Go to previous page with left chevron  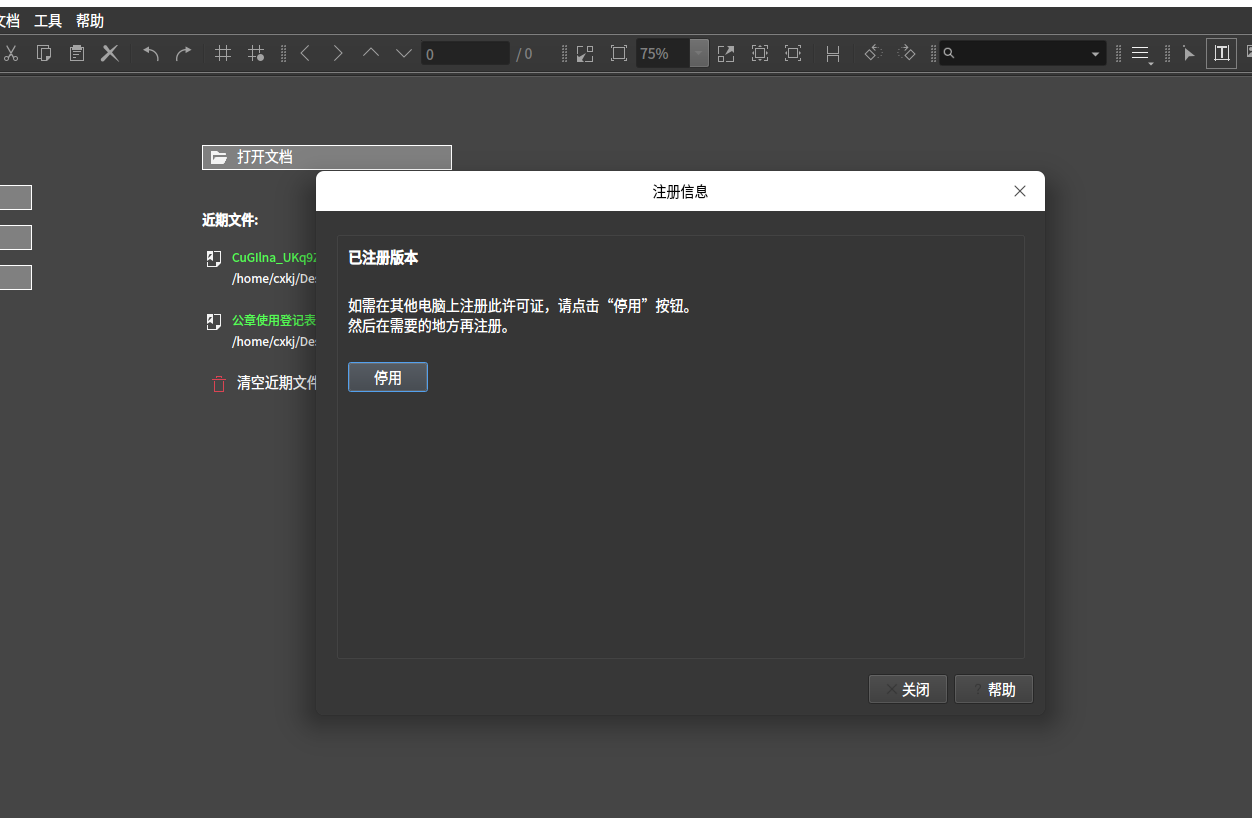pos(305,54)
